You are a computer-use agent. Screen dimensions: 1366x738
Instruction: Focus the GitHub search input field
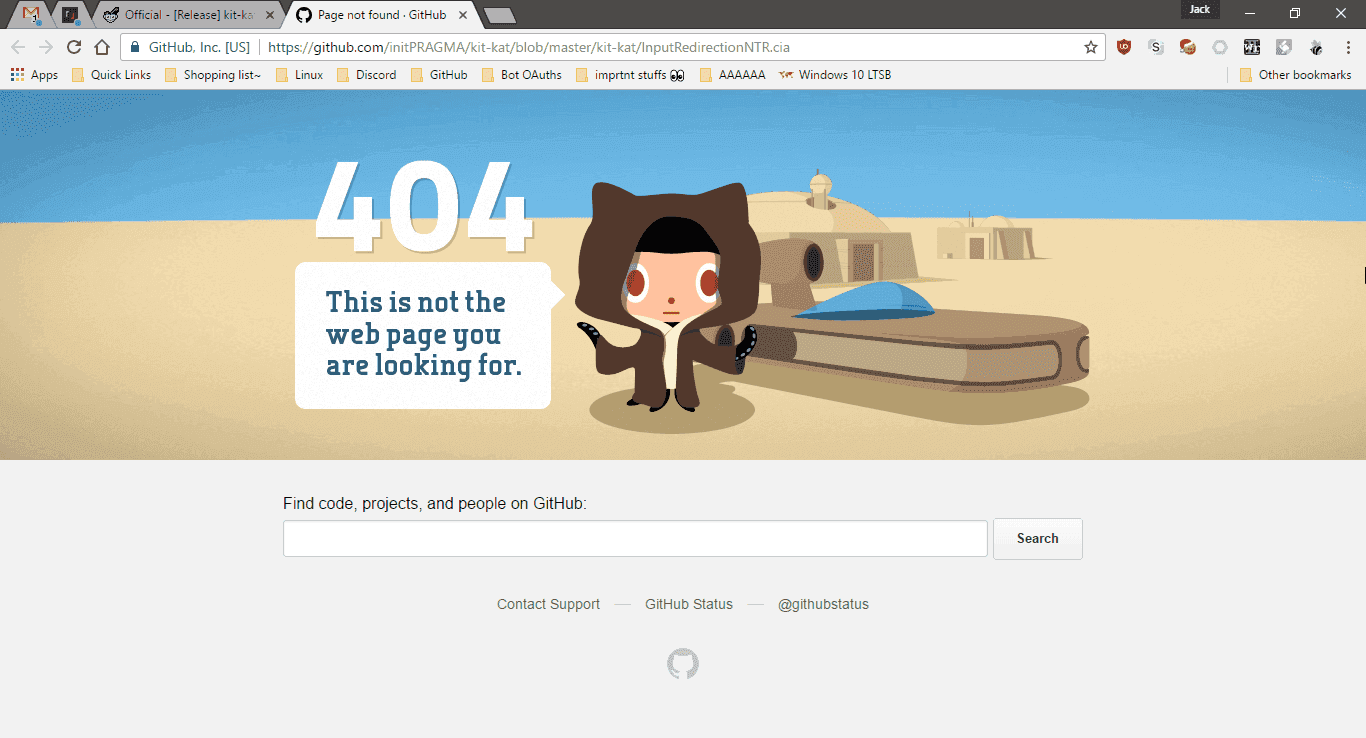pyautogui.click(x=635, y=538)
